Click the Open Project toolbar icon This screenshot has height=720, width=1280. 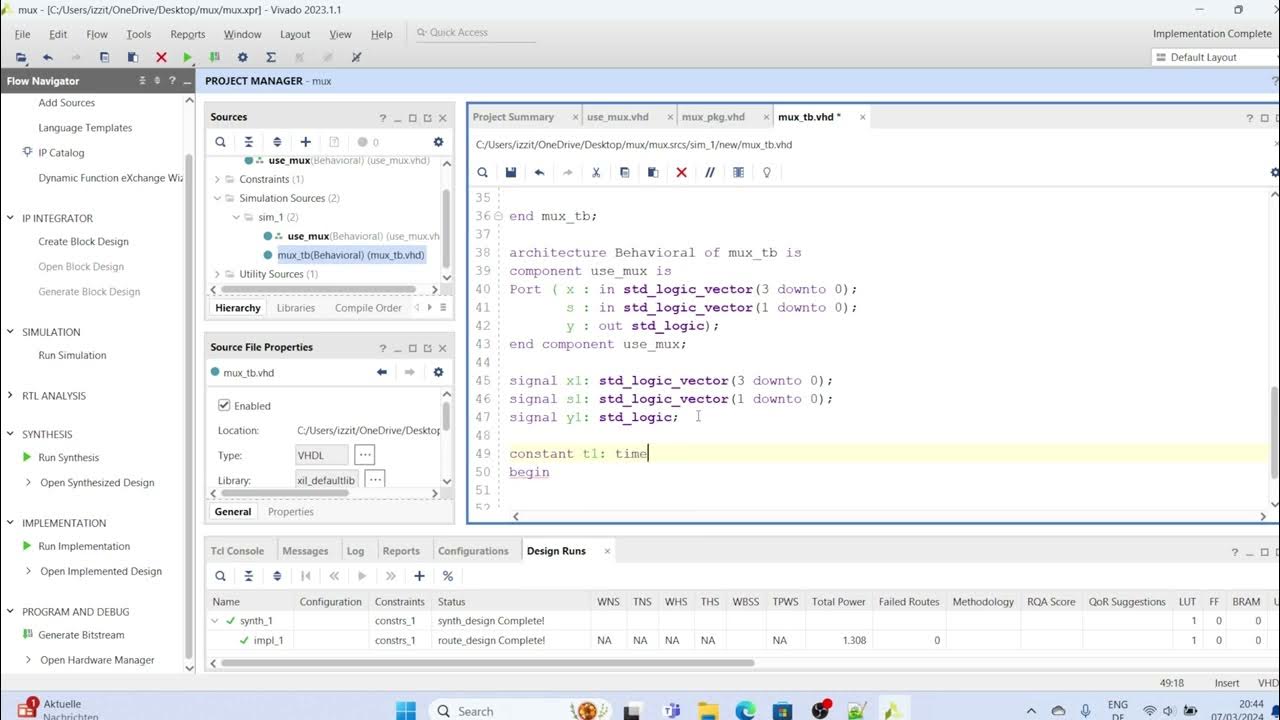(21, 58)
